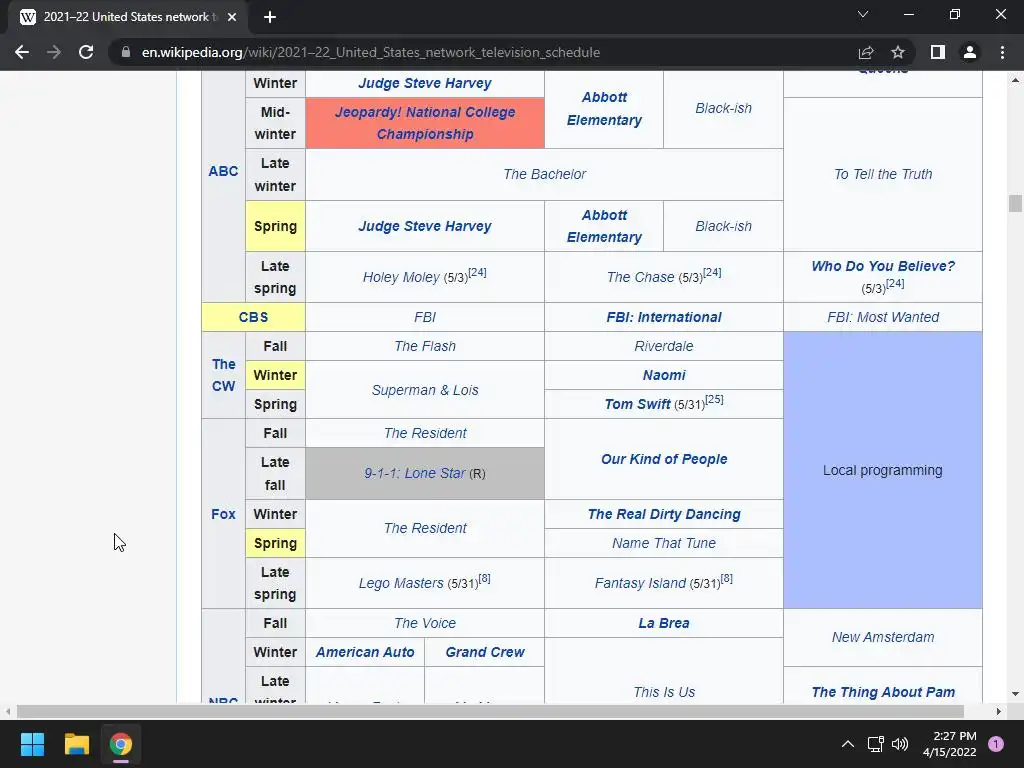The image size is (1024, 768).
Task: Open the tab search dropdown chevron
Action: [x=863, y=14]
